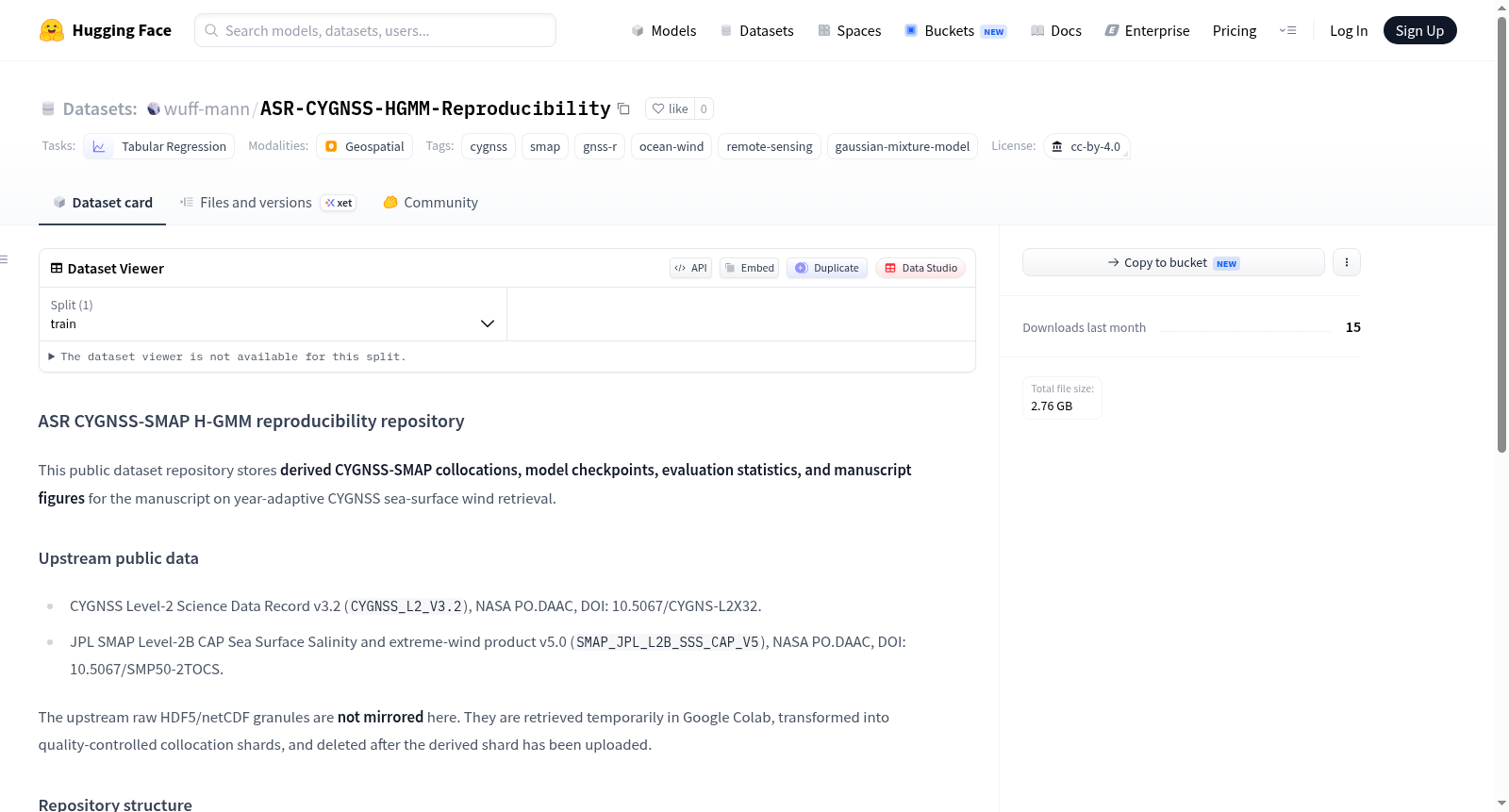This screenshot has width=1509, height=812.
Task: Click the Embed button
Action: point(749,268)
